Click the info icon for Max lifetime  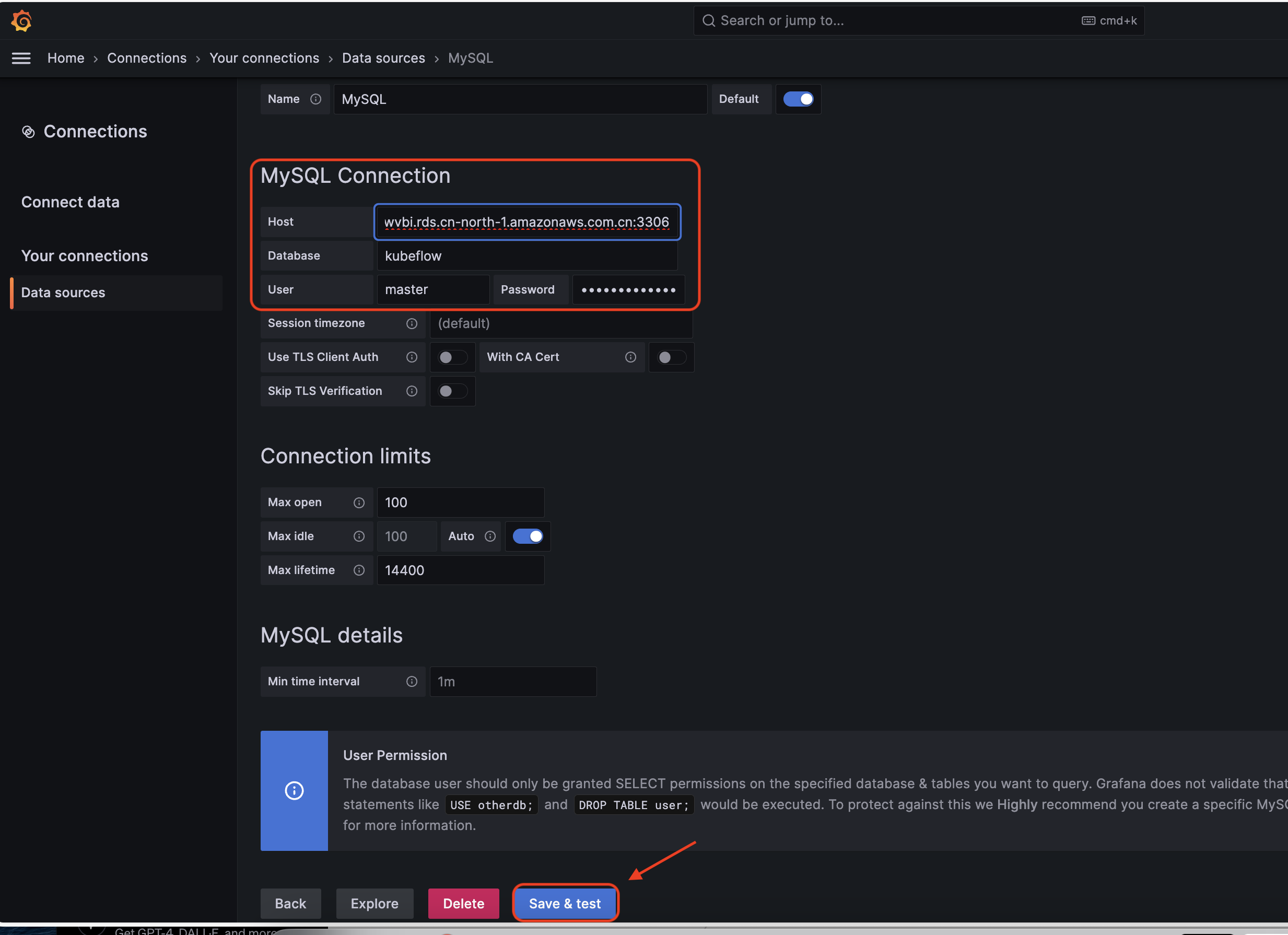[x=359, y=571]
